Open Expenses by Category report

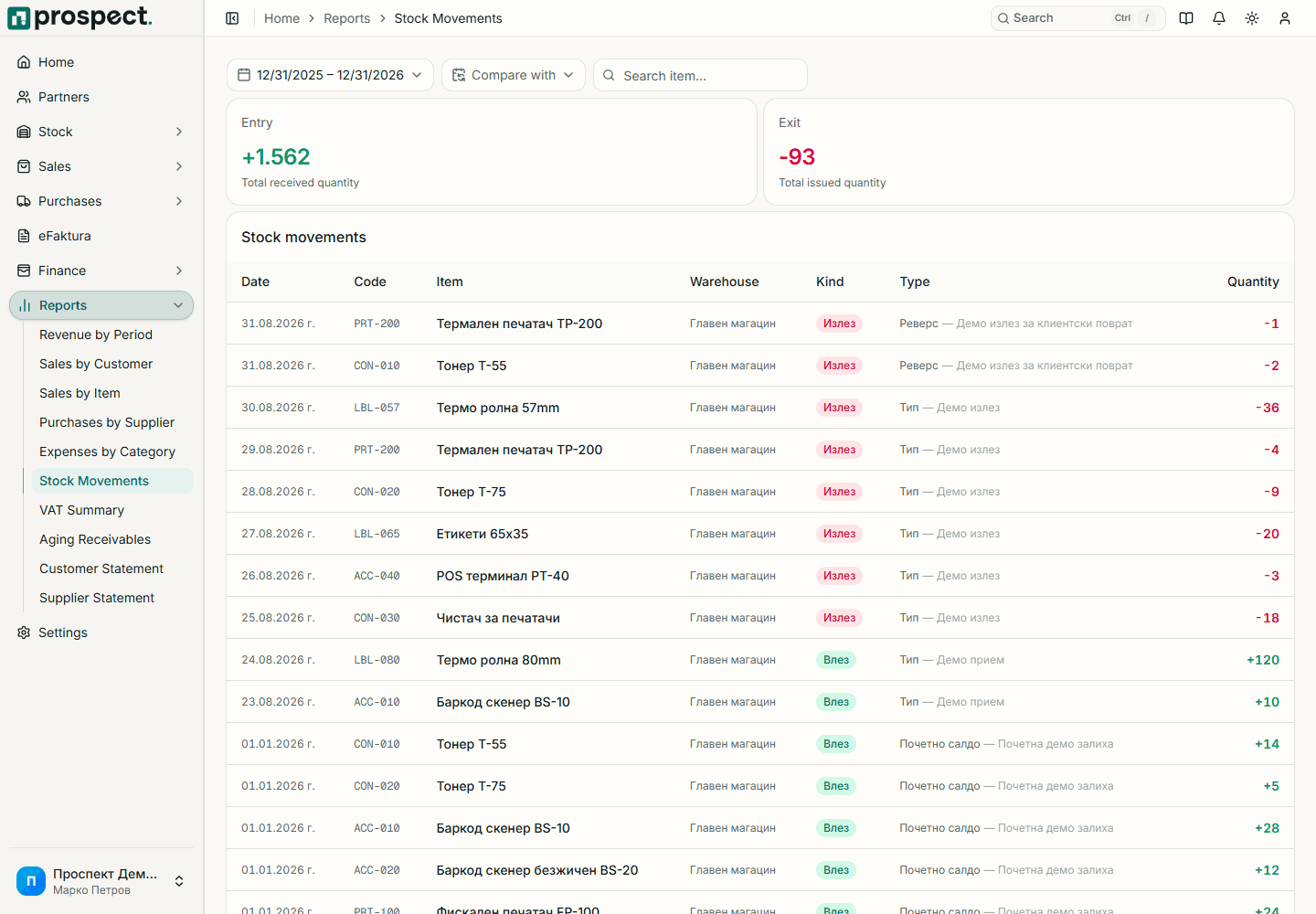coord(107,452)
